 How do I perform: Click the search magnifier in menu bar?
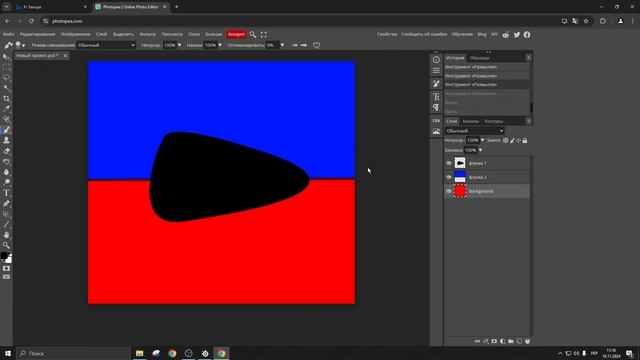click(x=253, y=35)
